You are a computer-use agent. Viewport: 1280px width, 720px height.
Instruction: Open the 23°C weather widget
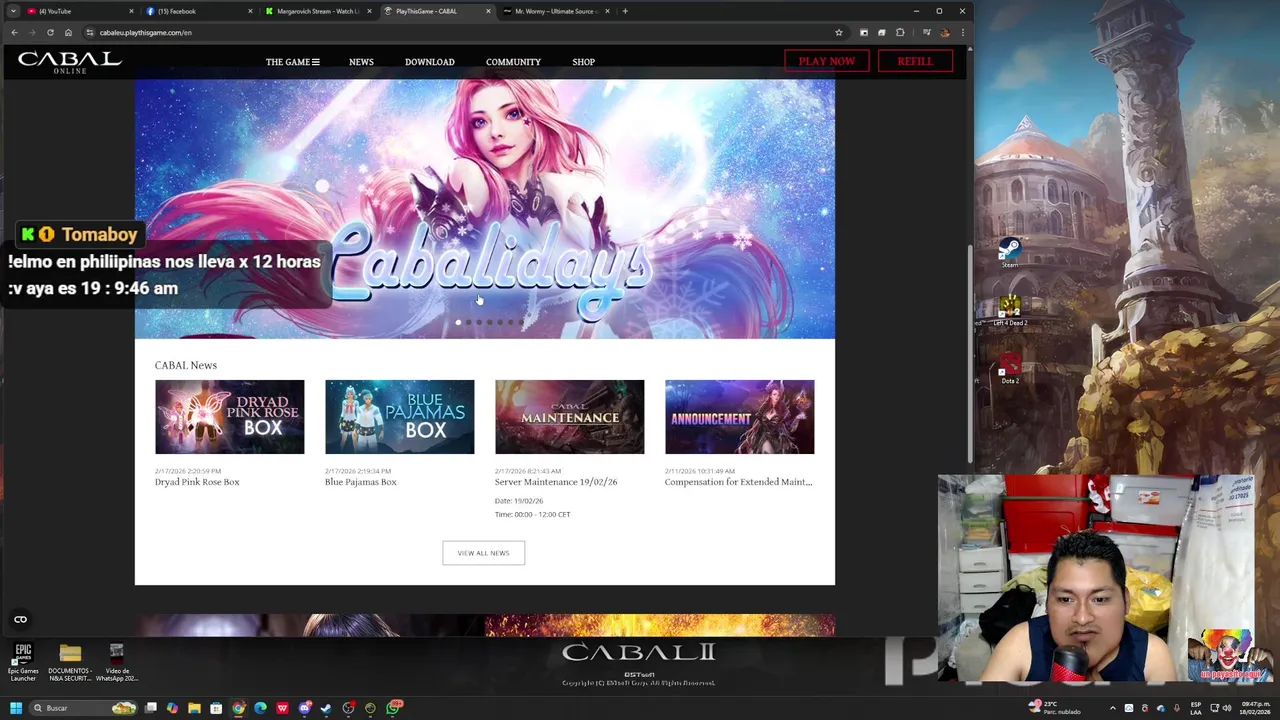1053,708
